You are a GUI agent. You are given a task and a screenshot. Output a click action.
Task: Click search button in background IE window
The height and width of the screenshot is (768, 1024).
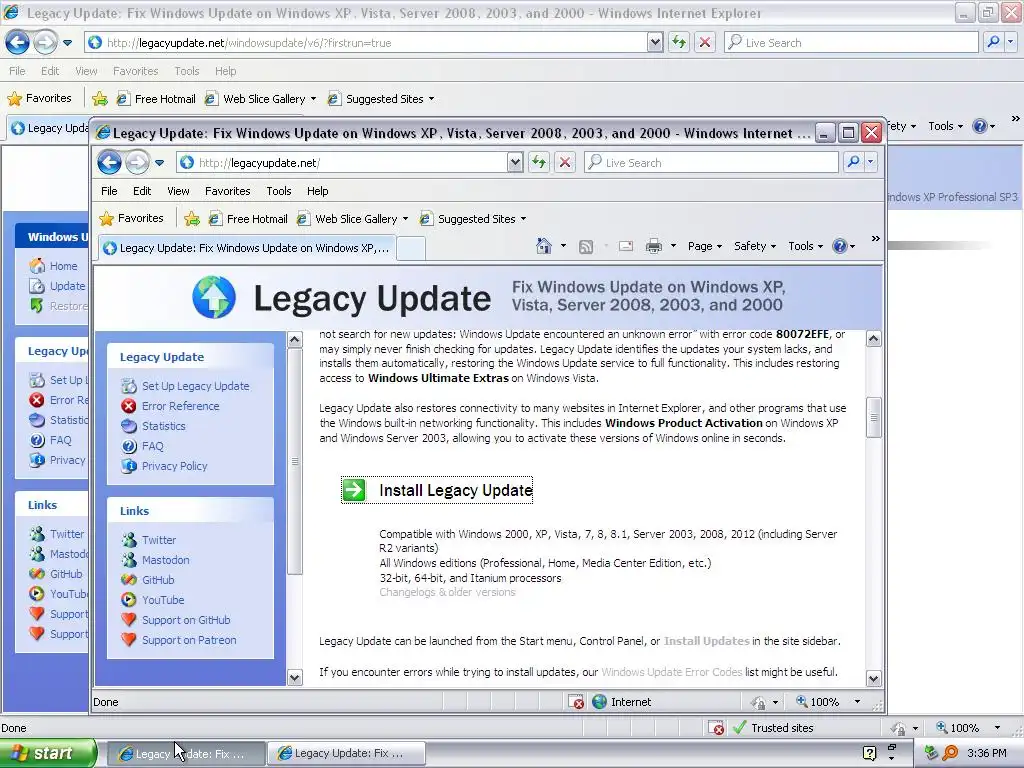coord(993,42)
